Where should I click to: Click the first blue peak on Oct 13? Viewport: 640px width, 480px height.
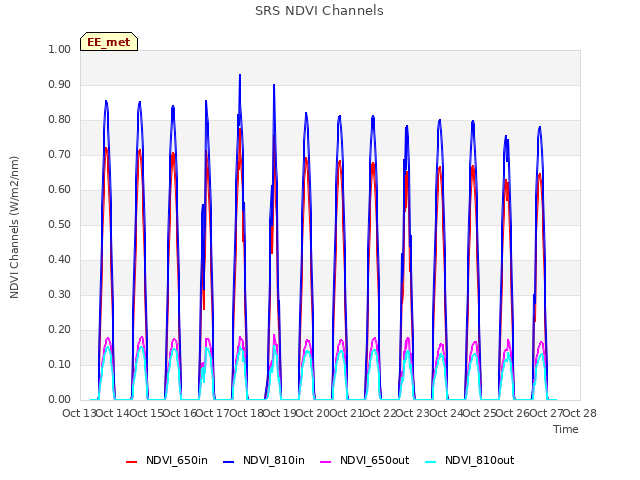tap(106, 101)
